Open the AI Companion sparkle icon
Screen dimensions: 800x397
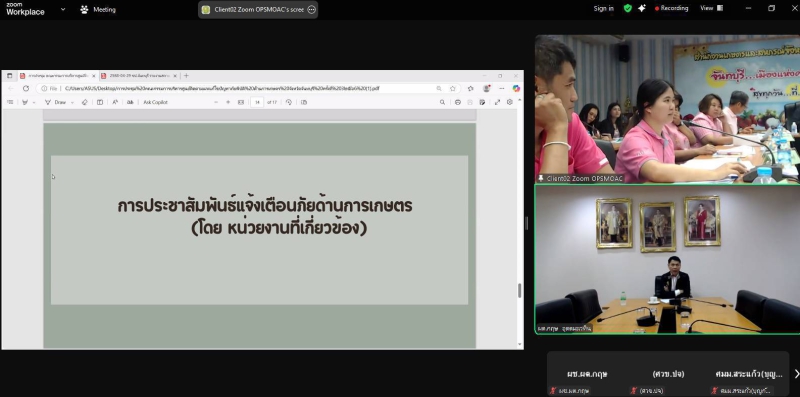click(642, 9)
